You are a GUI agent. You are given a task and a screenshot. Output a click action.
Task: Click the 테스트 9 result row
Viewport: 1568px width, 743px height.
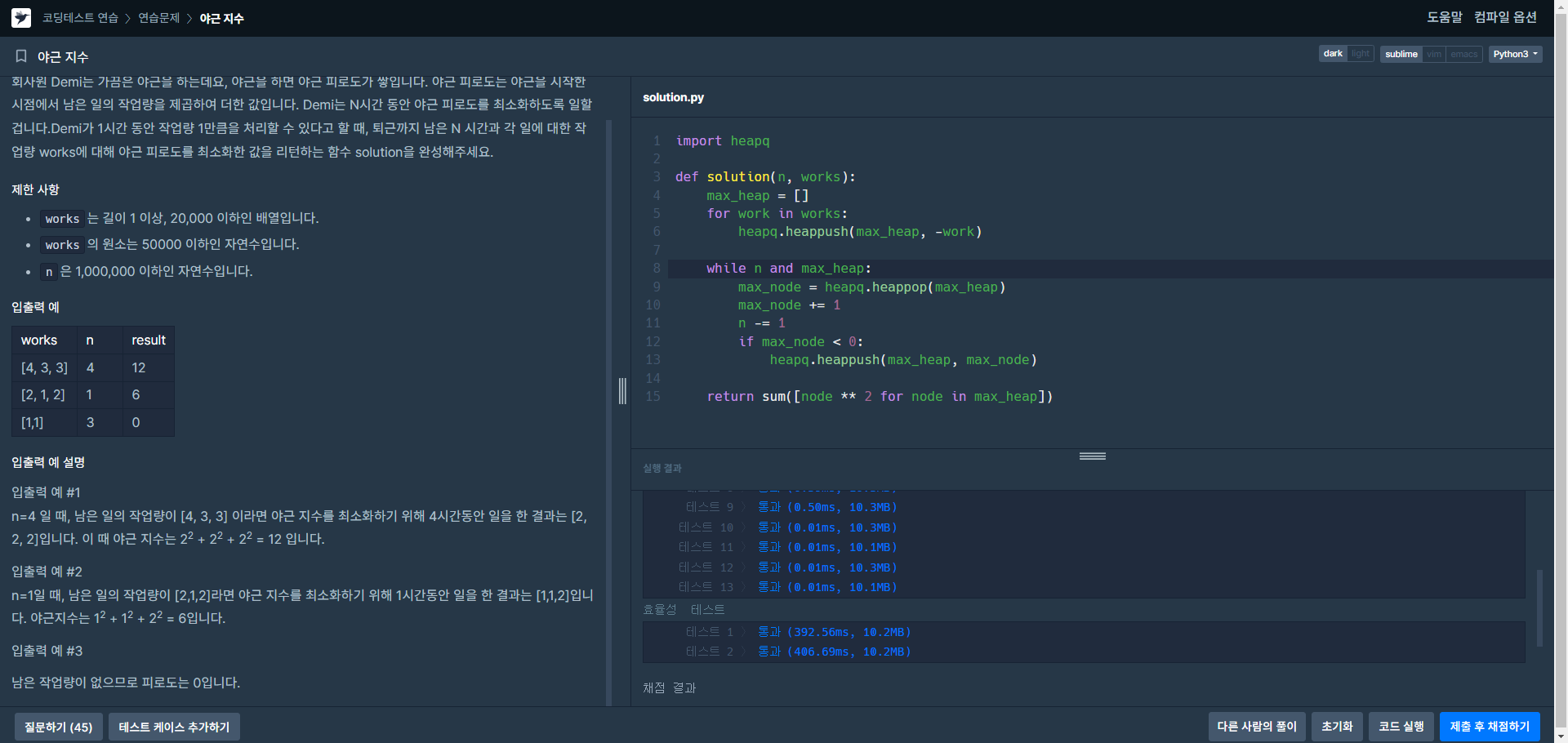pos(791,507)
